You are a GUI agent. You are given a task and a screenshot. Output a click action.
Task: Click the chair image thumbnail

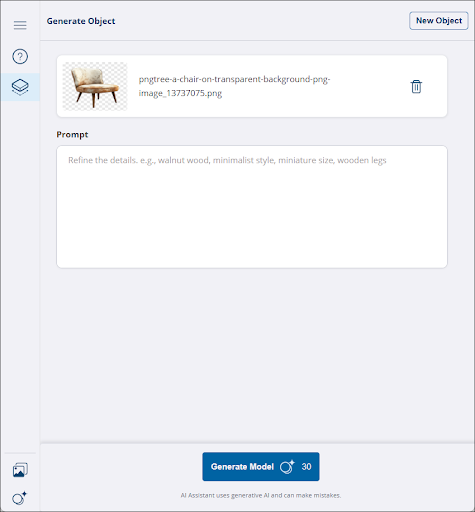point(95,86)
